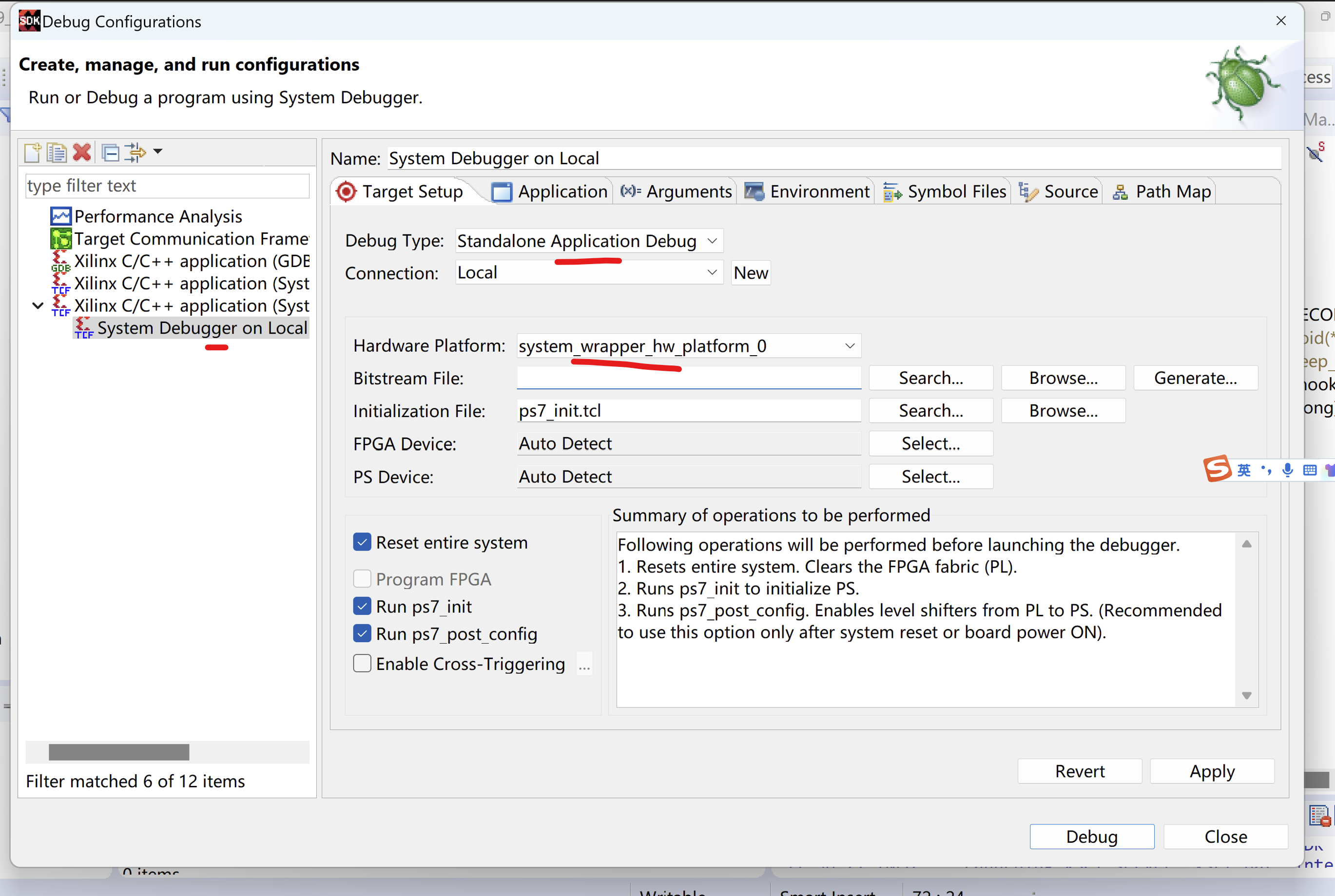Click the red X Delete configuration icon

click(x=82, y=153)
